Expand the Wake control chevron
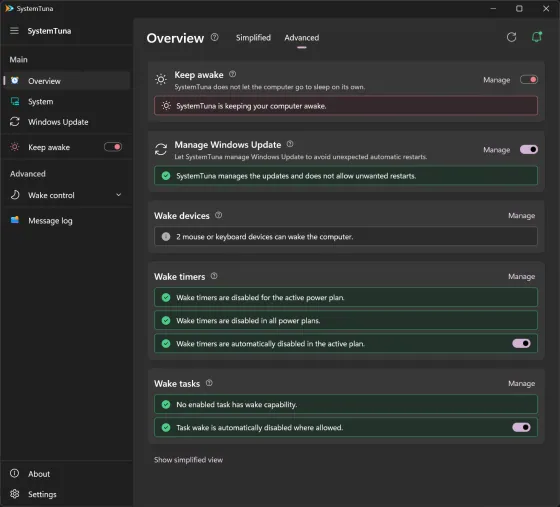560x507 pixels. (x=119, y=195)
